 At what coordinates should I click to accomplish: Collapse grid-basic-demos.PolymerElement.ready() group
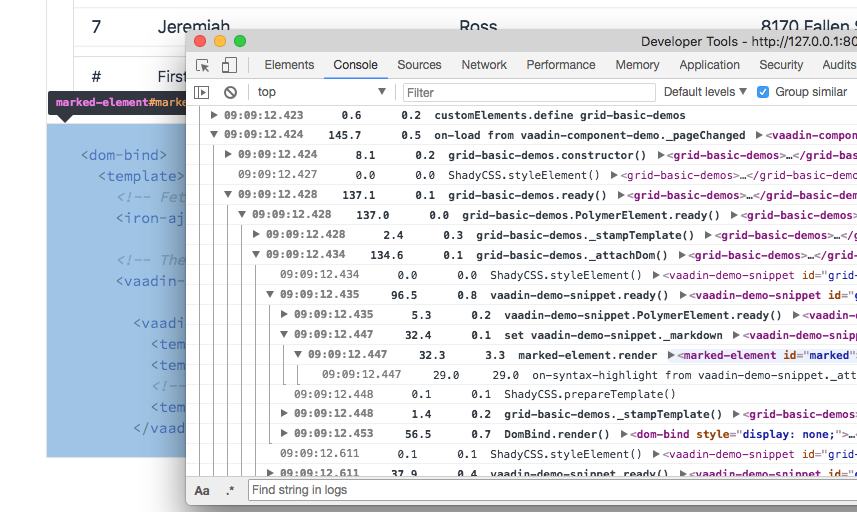242,215
